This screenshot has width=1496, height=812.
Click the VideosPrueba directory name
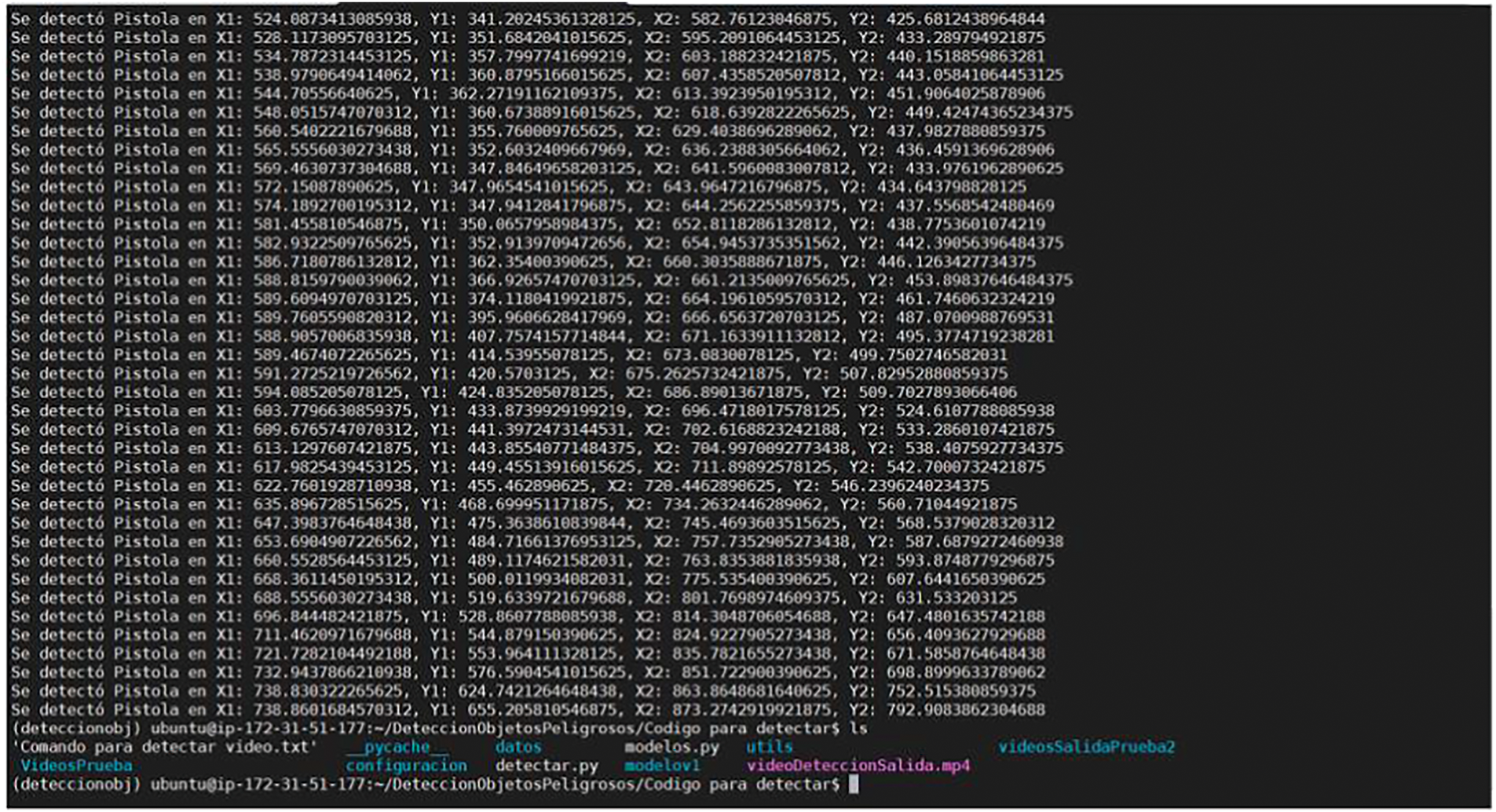click(76, 766)
